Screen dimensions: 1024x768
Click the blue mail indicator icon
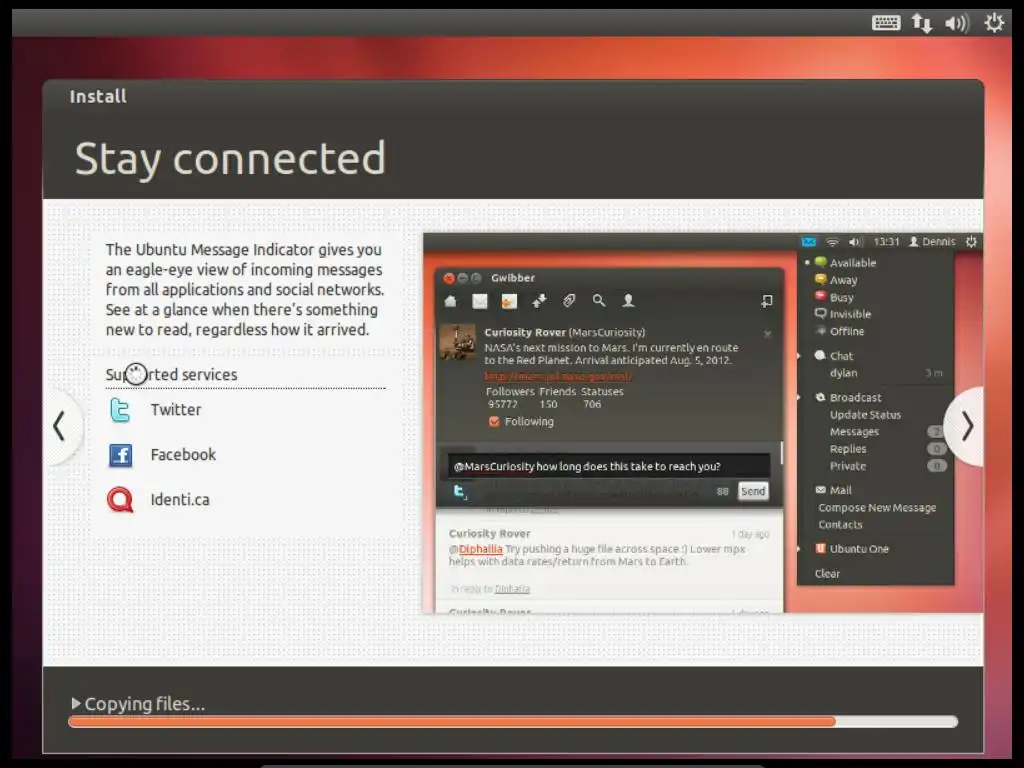click(x=808, y=242)
